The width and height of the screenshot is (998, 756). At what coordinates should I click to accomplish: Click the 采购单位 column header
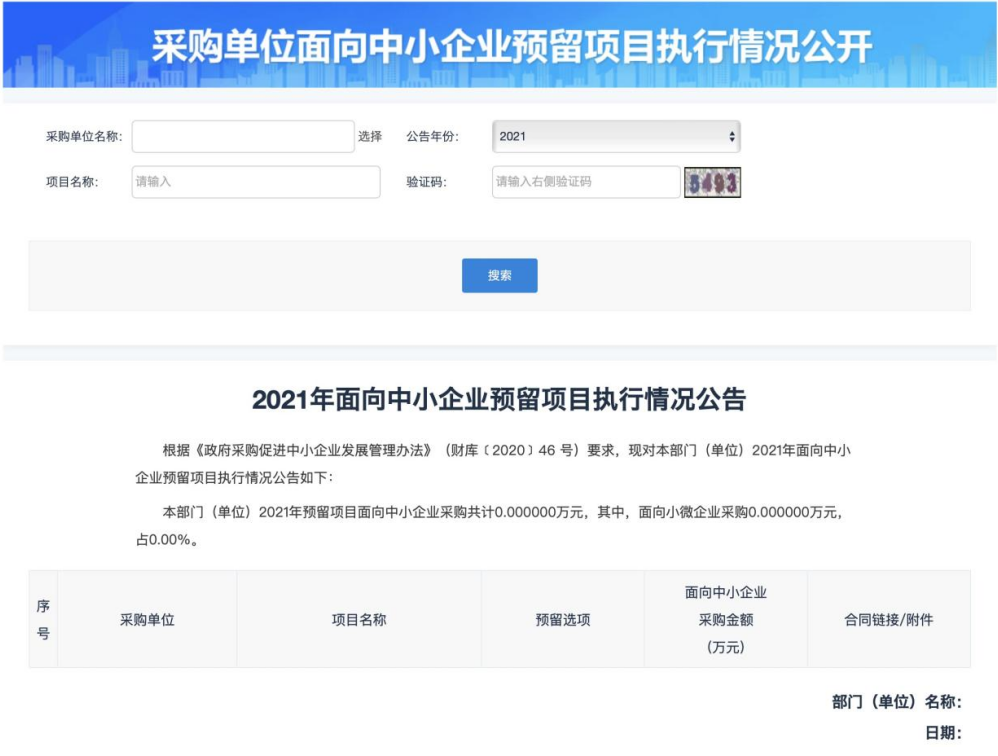coord(147,620)
